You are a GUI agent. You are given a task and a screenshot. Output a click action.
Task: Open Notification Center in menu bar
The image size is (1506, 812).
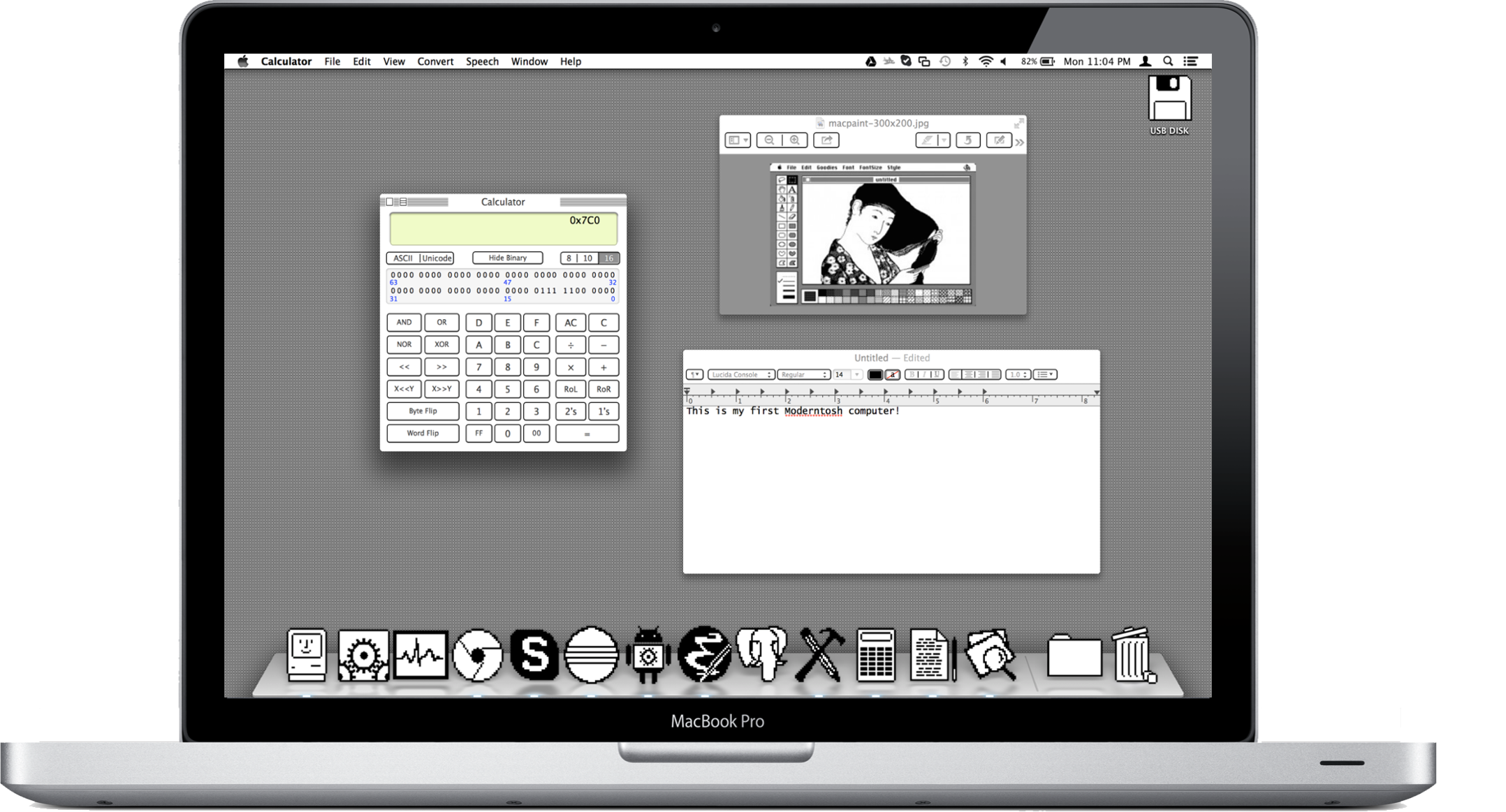pos(1191,61)
